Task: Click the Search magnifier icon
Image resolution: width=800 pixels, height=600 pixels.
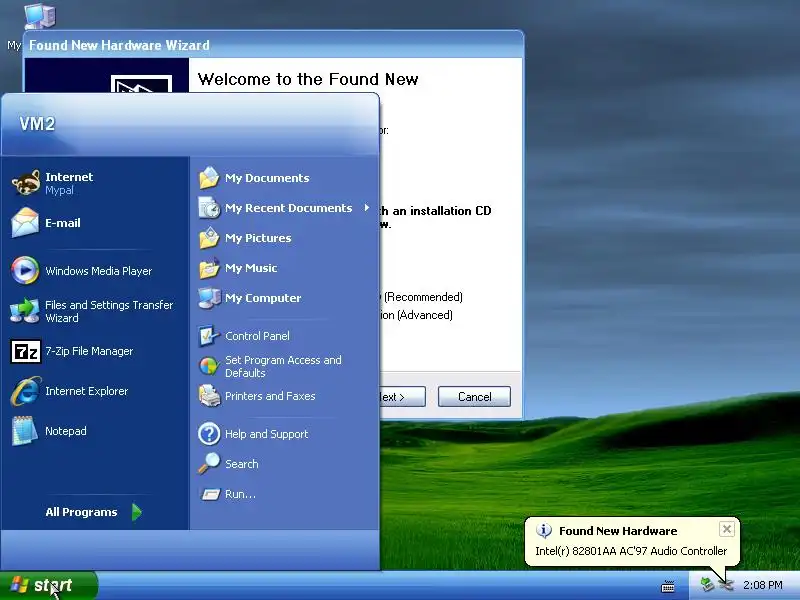Action: pyautogui.click(x=209, y=463)
